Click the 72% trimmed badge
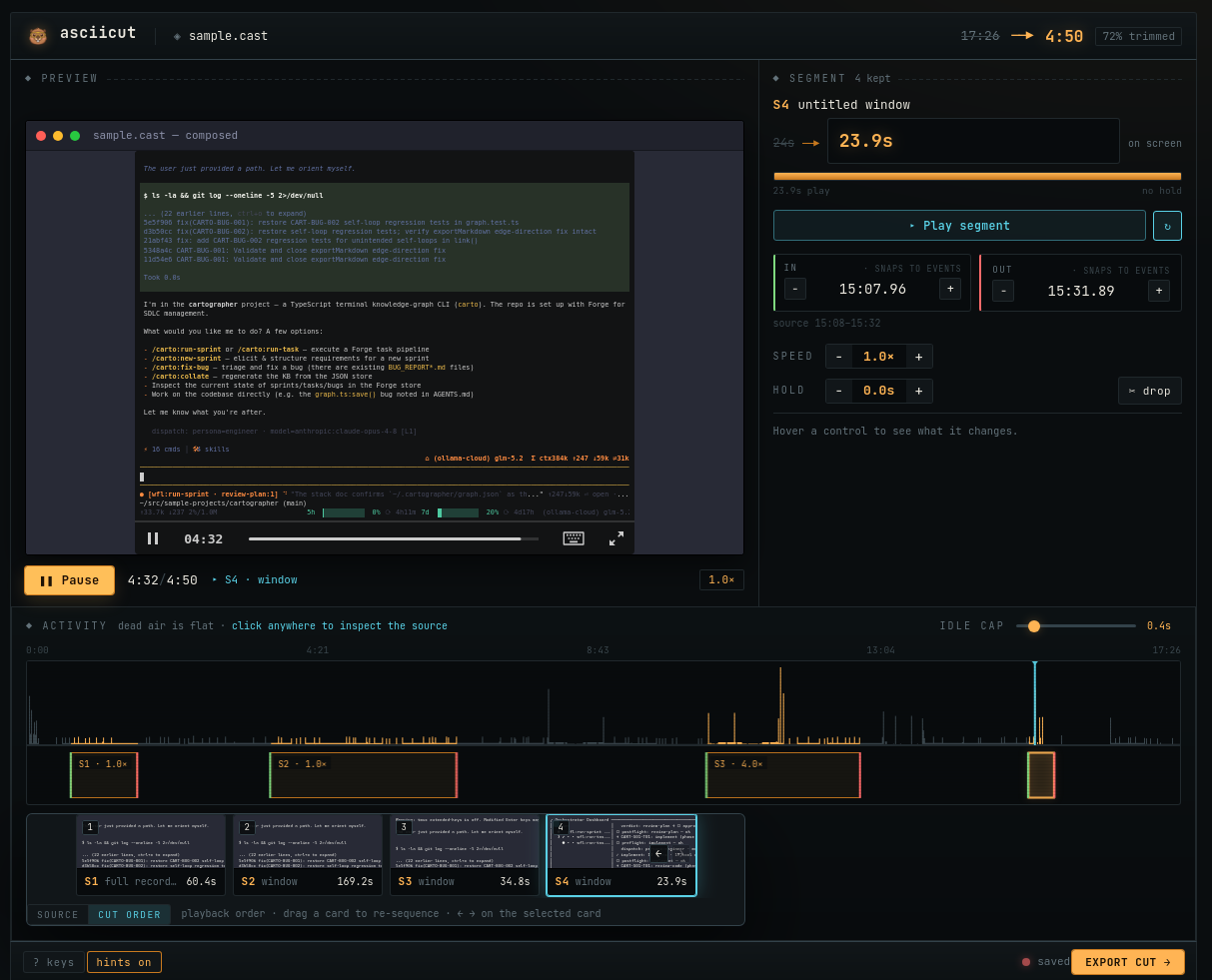This screenshot has width=1212, height=980. click(1138, 36)
